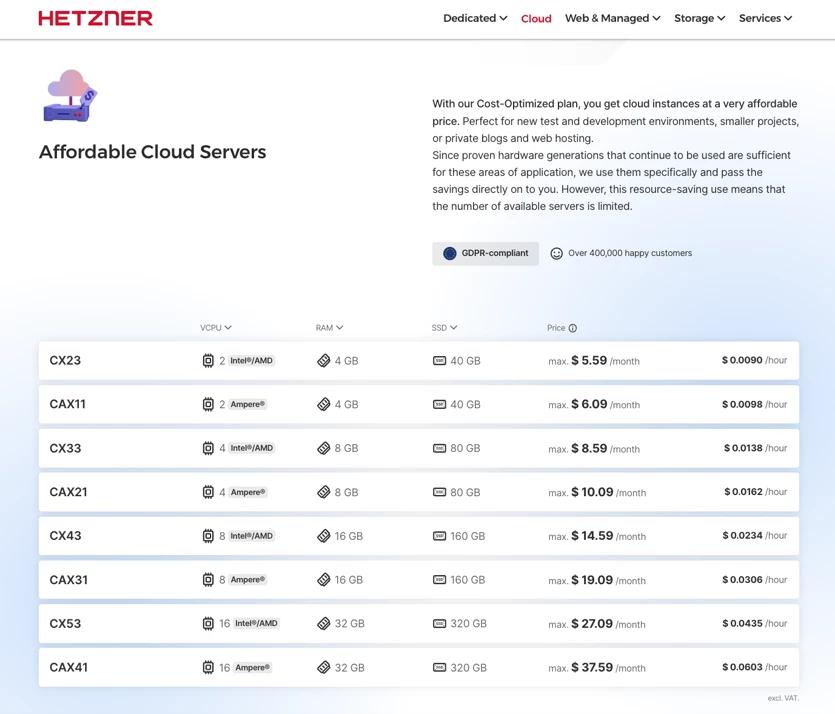Expand the Dedicated navigation menu
This screenshot has height=714, width=835.
475,18
